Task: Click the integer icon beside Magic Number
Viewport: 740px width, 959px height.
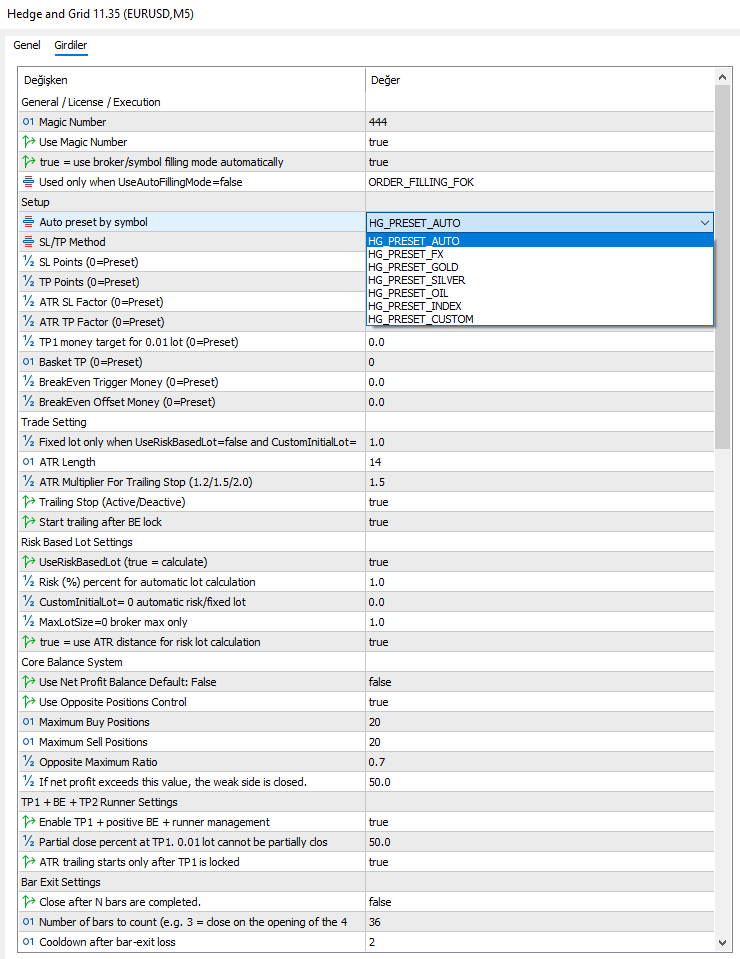Action: [x=28, y=122]
